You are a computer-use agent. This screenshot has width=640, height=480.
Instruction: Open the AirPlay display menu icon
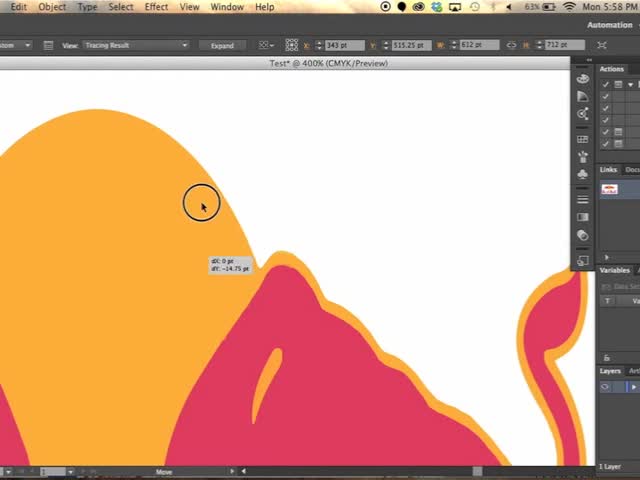click(x=455, y=7)
